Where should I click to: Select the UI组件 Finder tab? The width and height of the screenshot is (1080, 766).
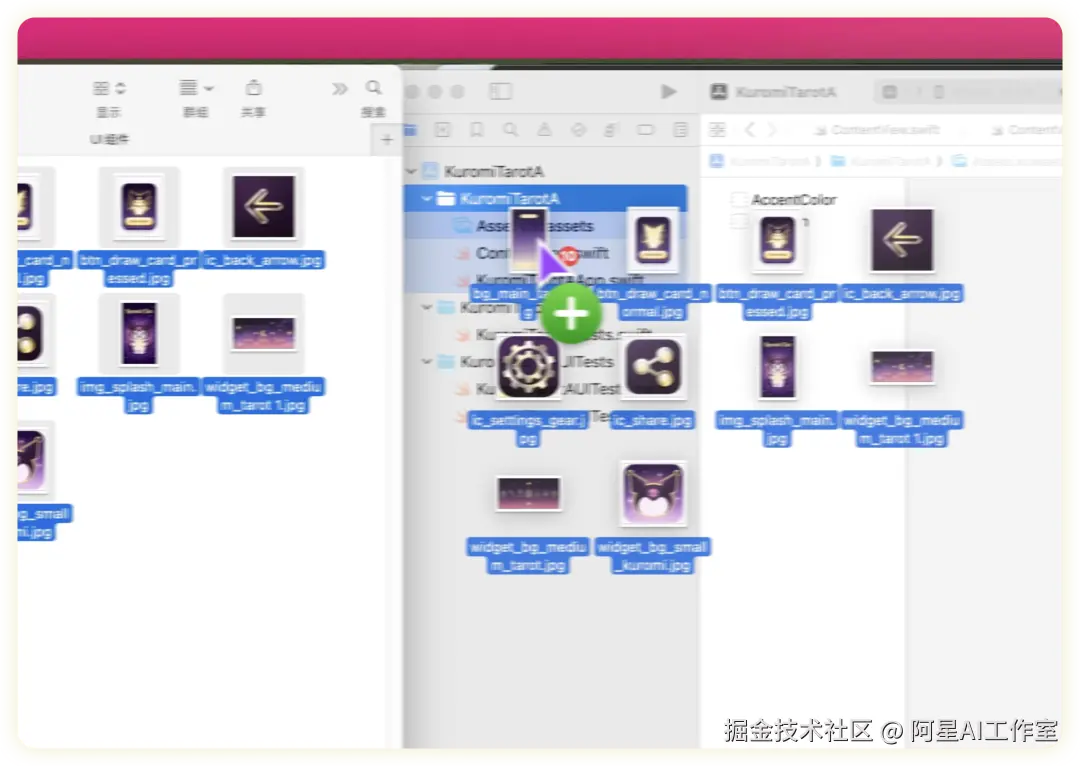[x=110, y=139]
